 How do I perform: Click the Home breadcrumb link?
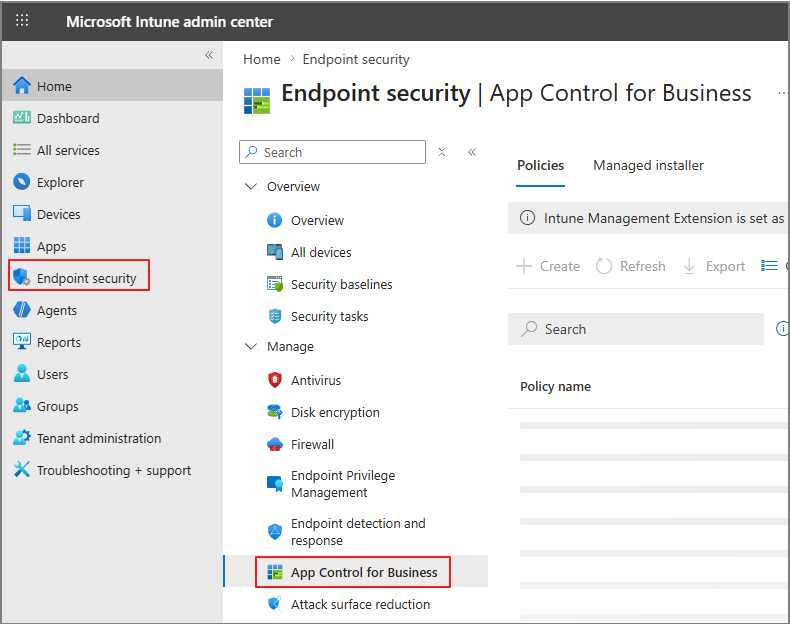(261, 59)
